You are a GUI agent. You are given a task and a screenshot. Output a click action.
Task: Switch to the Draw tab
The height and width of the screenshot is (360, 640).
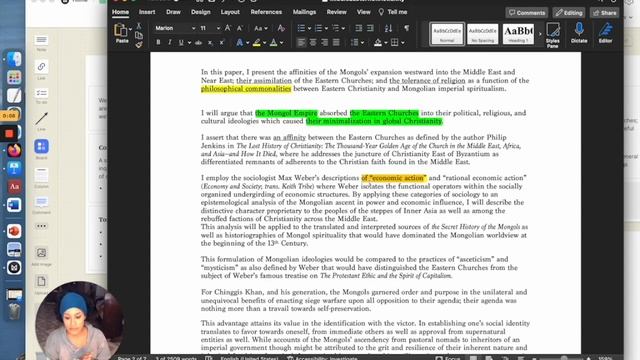[173, 12]
